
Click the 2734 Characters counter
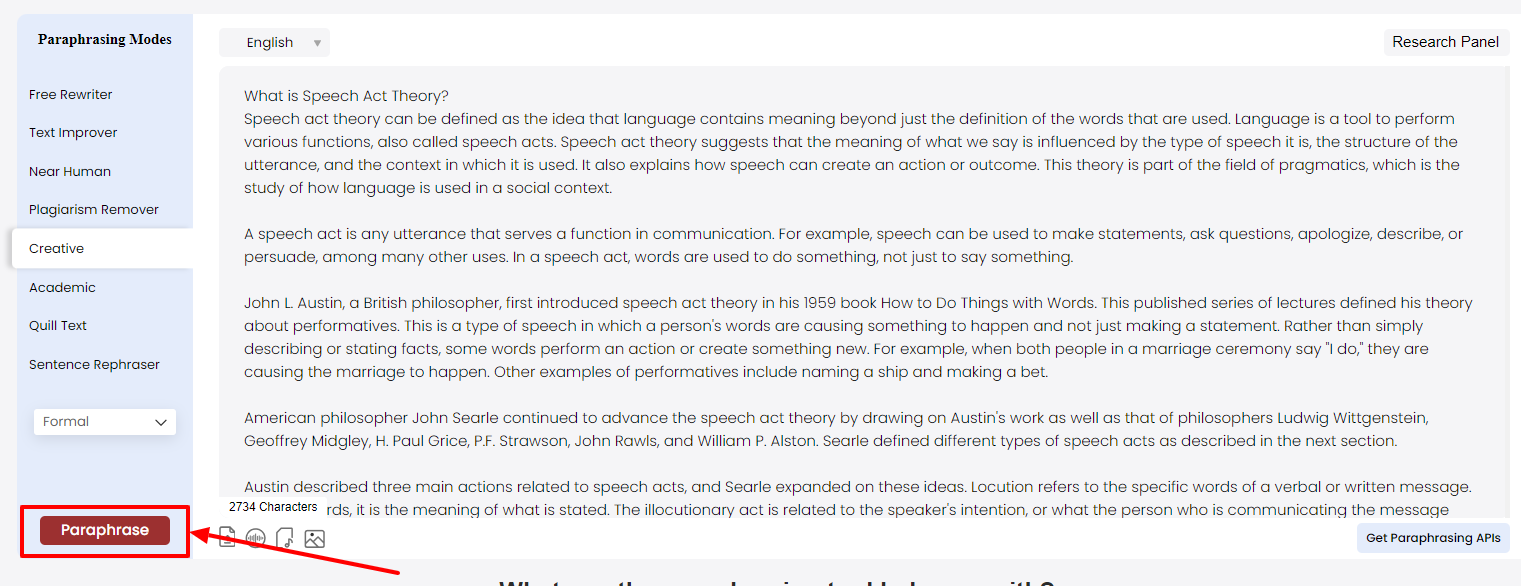click(x=273, y=507)
